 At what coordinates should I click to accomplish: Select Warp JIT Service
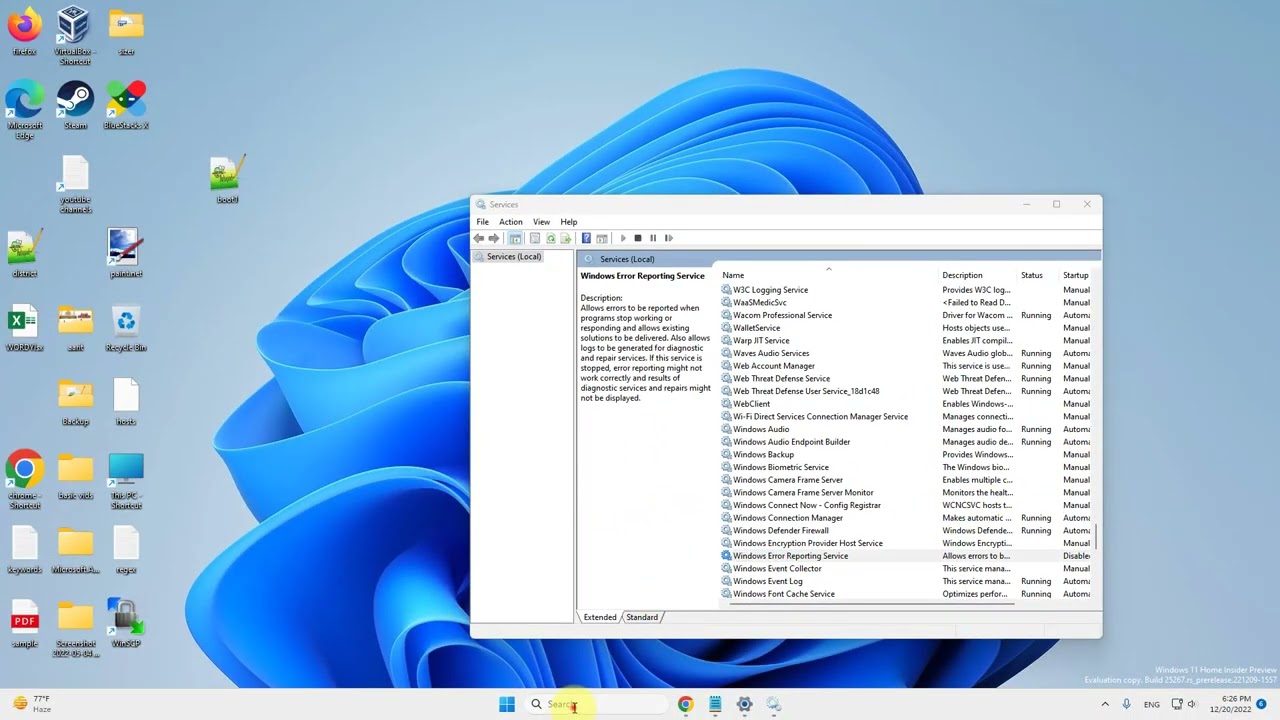(906, 341)
